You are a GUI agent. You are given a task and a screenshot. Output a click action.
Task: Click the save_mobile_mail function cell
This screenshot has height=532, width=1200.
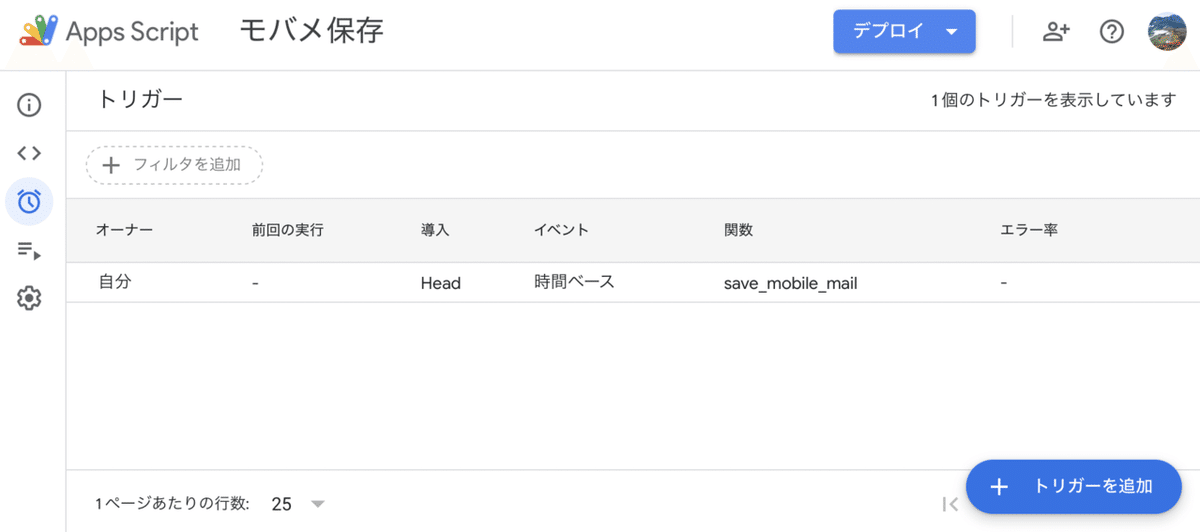pyautogui.click(x=790, y=283)
